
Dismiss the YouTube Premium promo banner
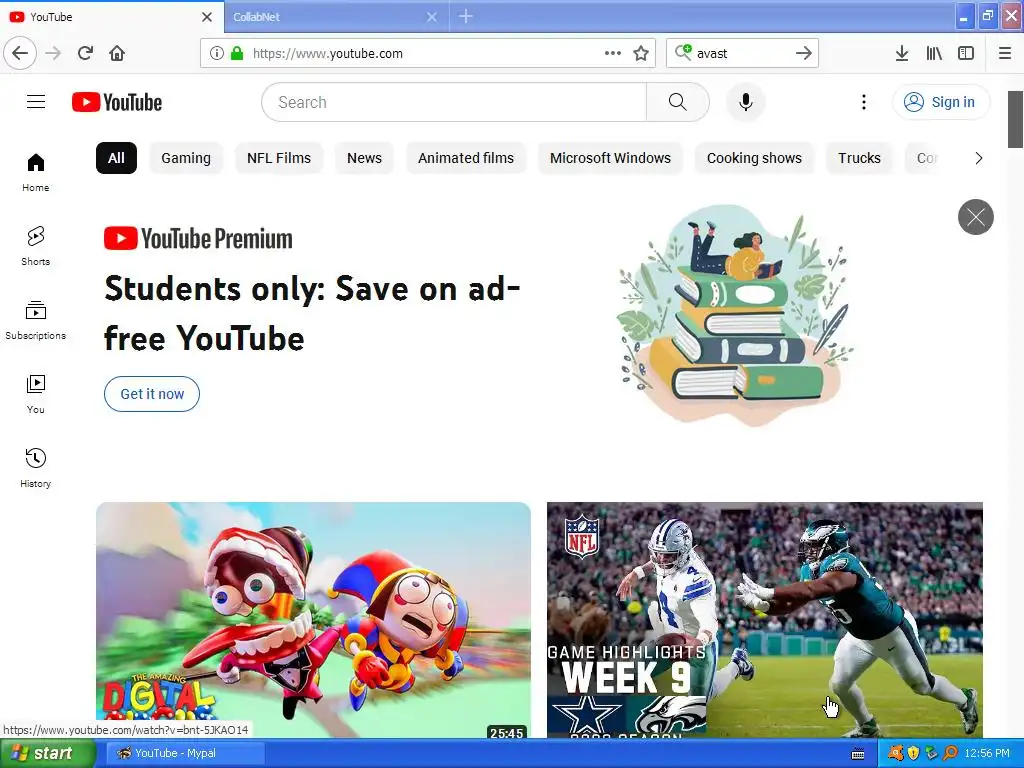pyautogui.click(x=976, y=217)
